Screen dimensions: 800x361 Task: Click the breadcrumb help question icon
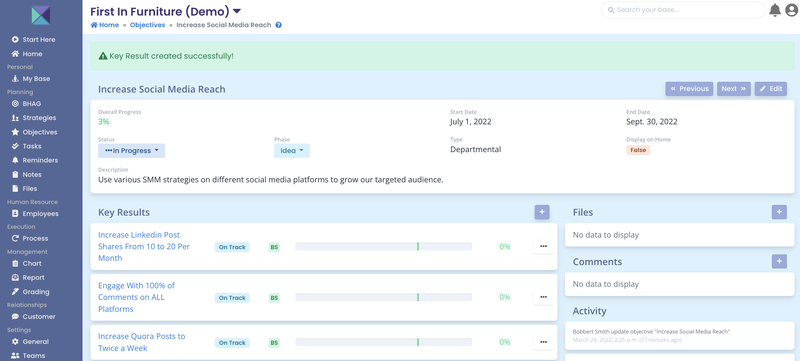[279, 25]
